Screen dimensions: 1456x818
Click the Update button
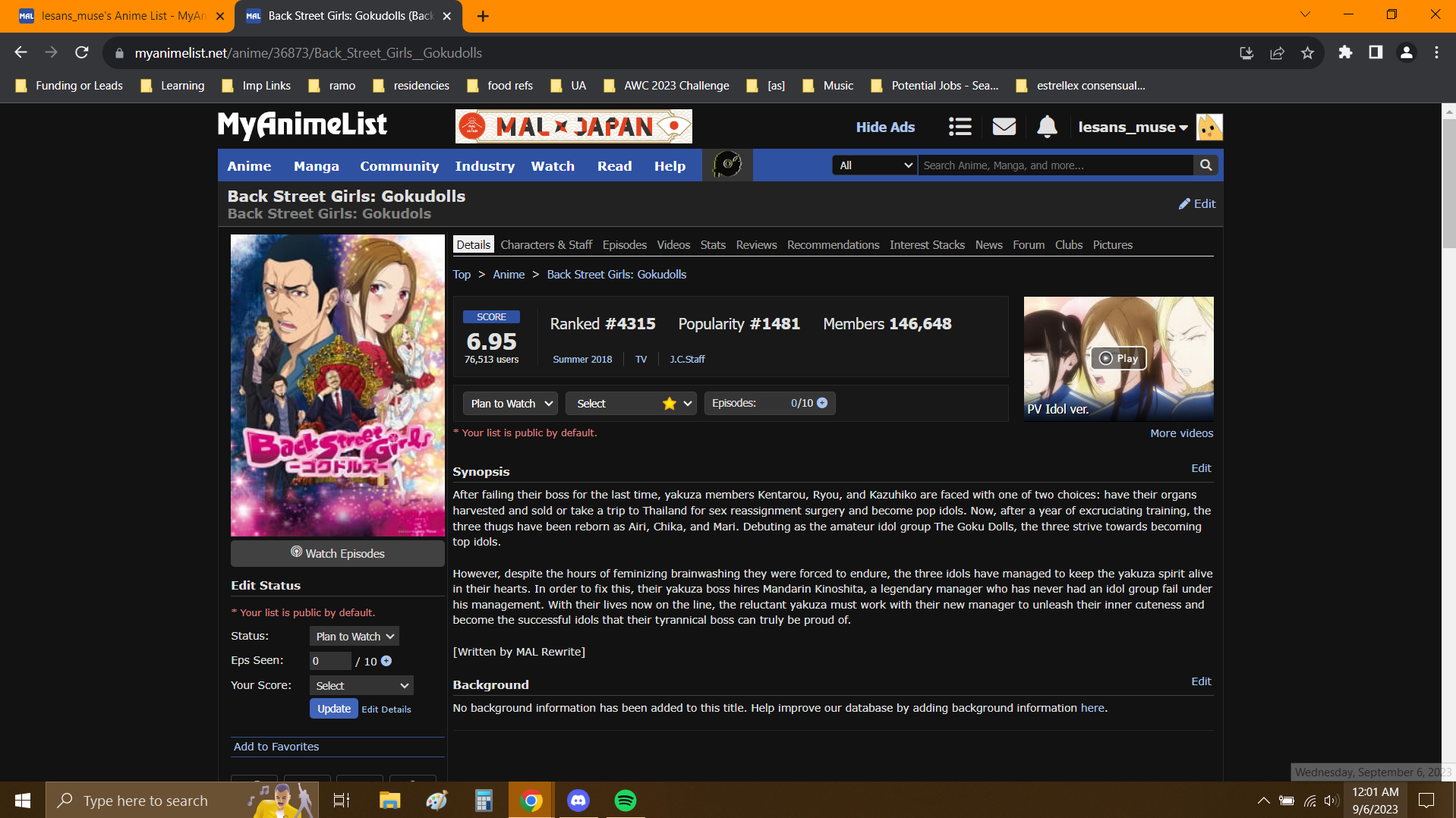click(333, 709)
